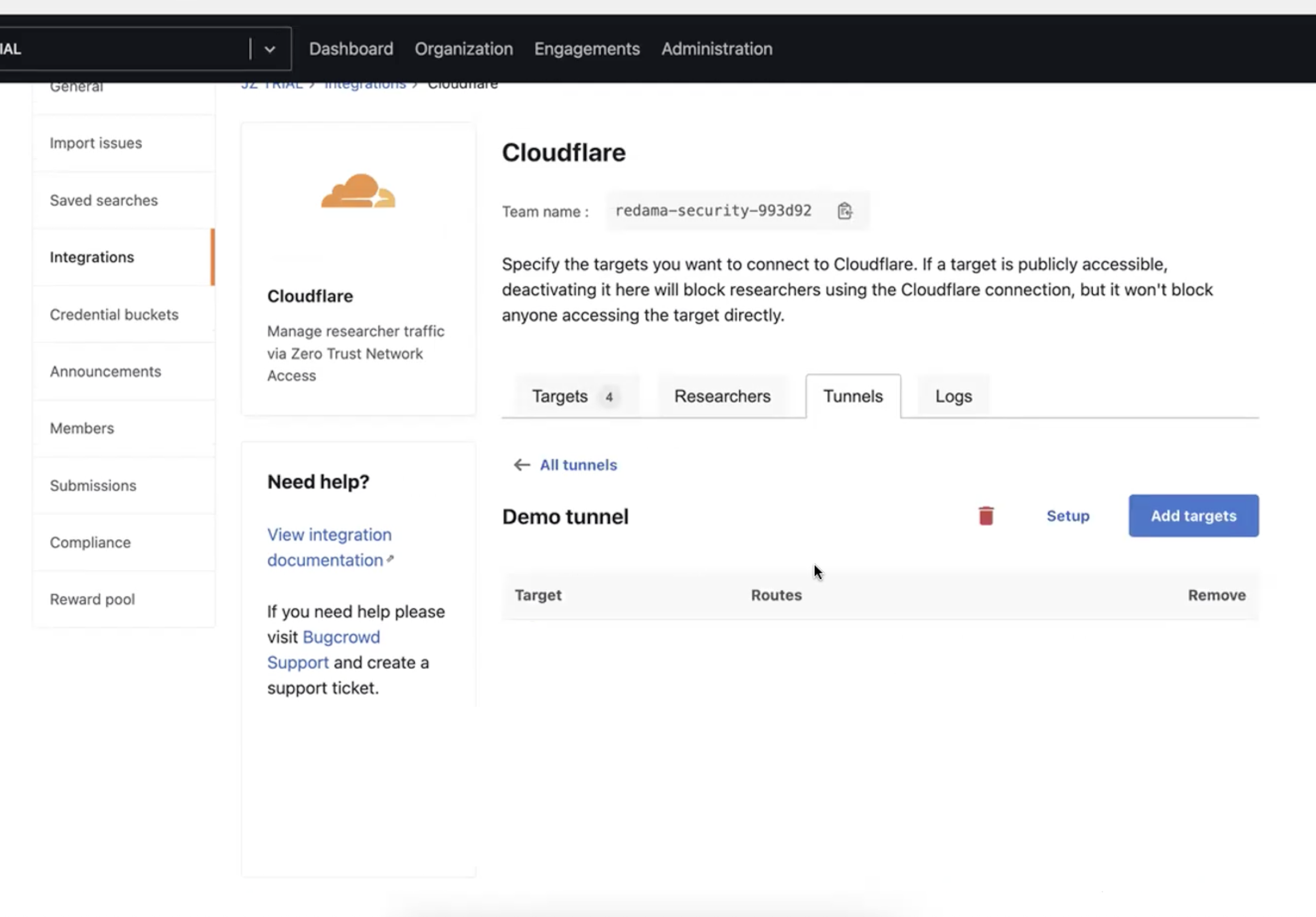Switch to the Targets tab
Viewport: 1316px width, 917px height.
(577, 396)
